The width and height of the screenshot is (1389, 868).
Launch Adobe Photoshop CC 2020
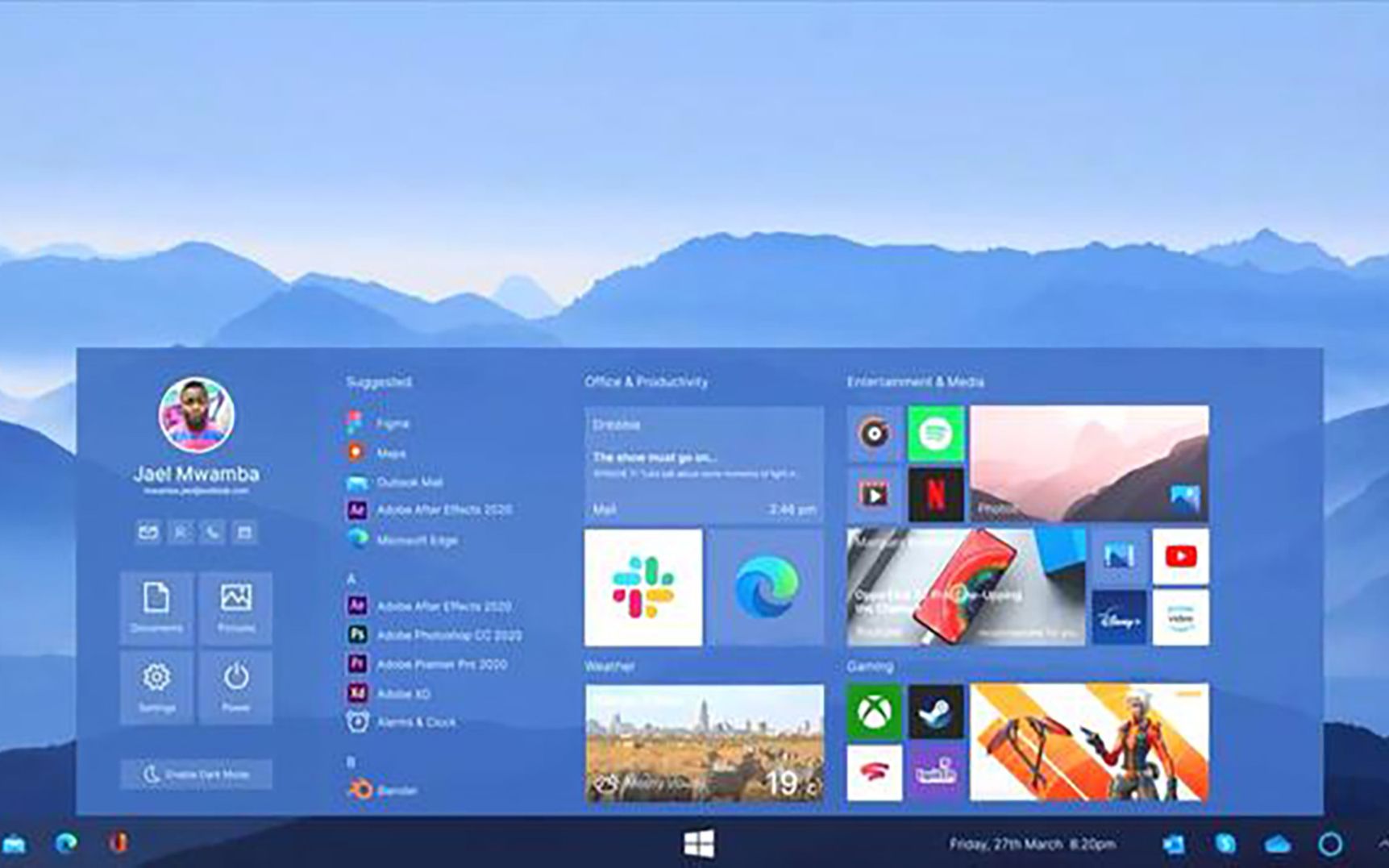point(434,635)
